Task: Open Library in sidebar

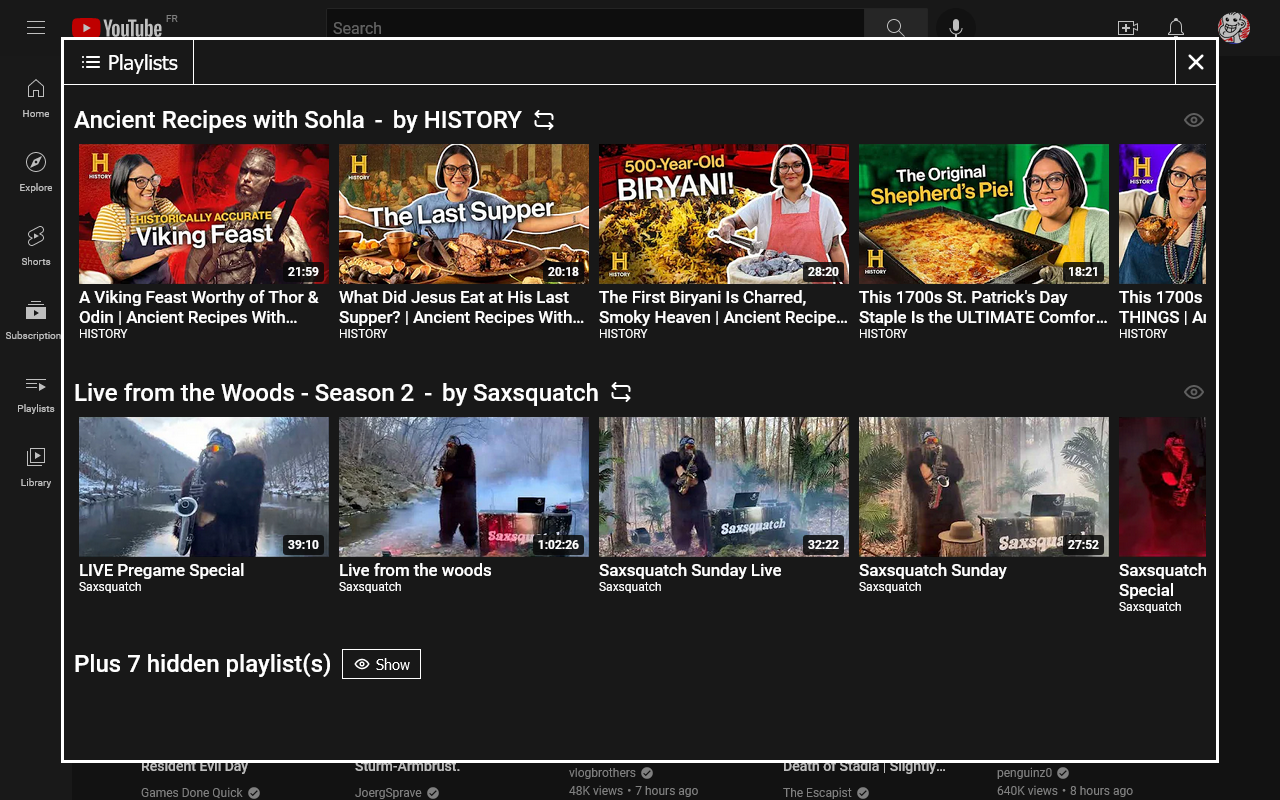Action: tap(36, 467)
